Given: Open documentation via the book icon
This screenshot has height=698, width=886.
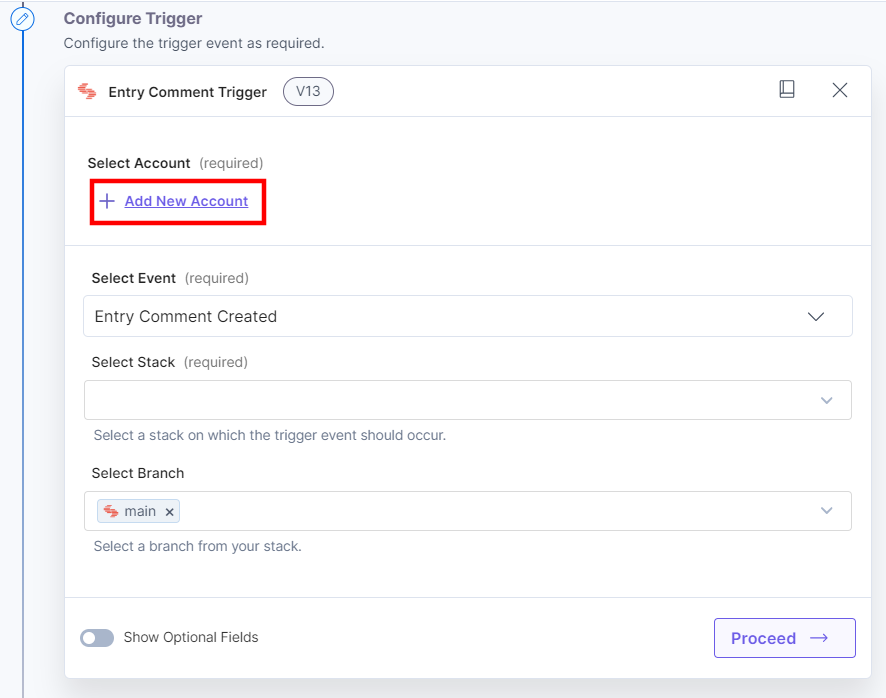Looking at the screenshot, I should 787,89.
